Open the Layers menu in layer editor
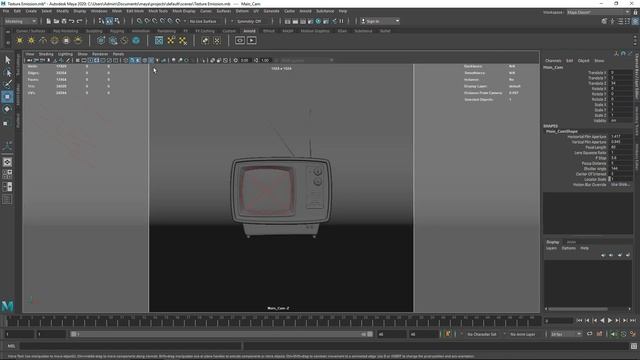The width and height of the screenshot is (640, 360). click(x=551, y=248)
